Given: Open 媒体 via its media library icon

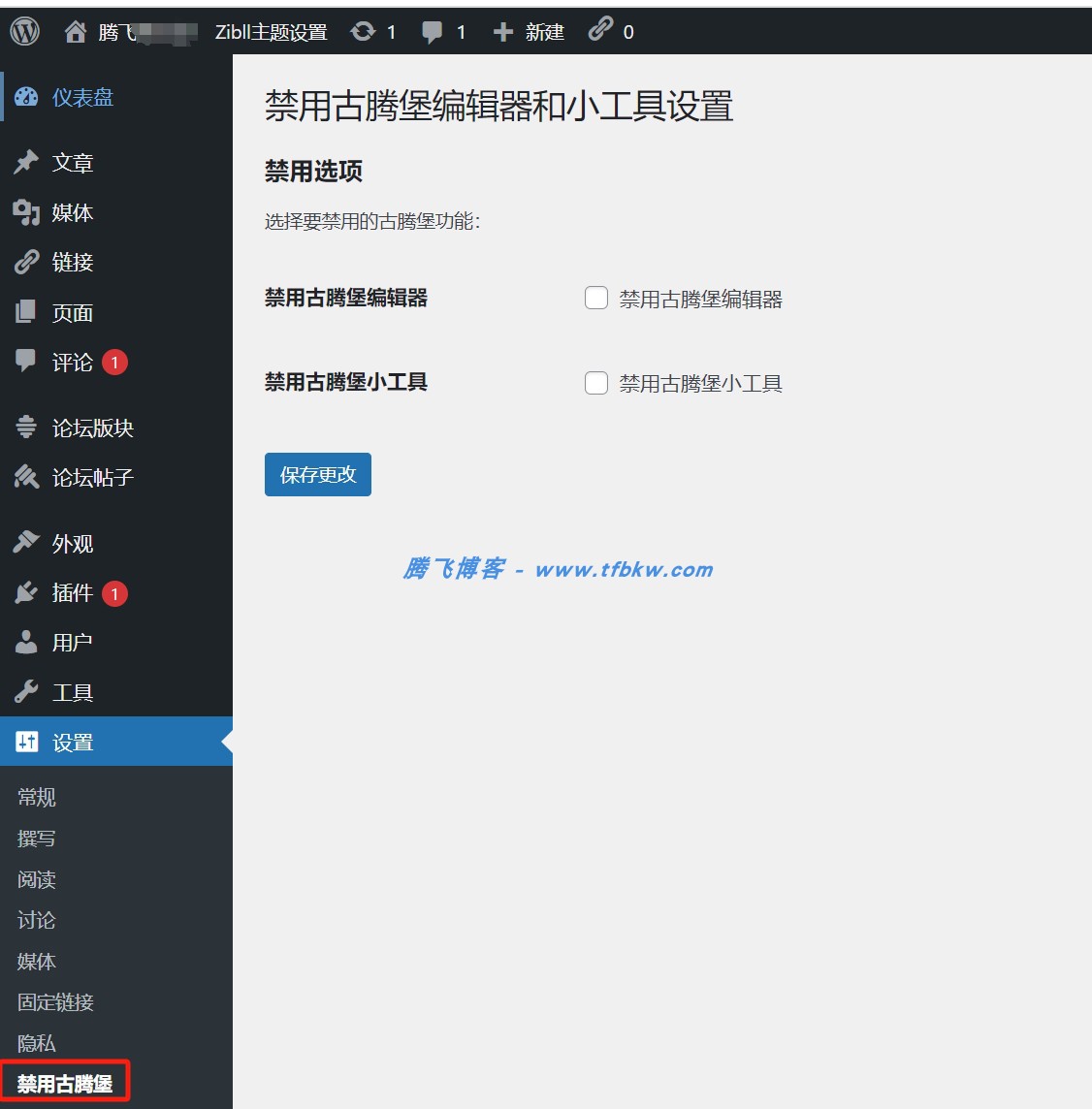Looking at the screenshot, I should [26, 212].
